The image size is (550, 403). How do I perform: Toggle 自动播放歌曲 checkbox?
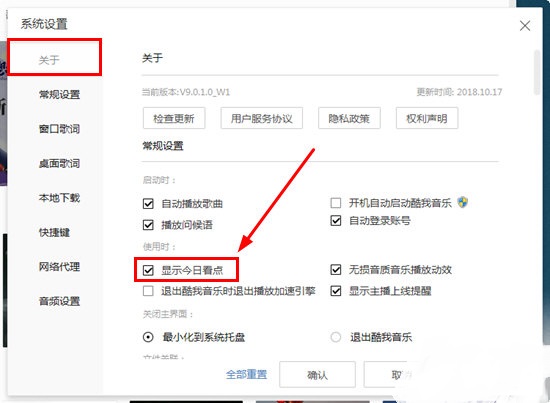click(x=148, y=203)
